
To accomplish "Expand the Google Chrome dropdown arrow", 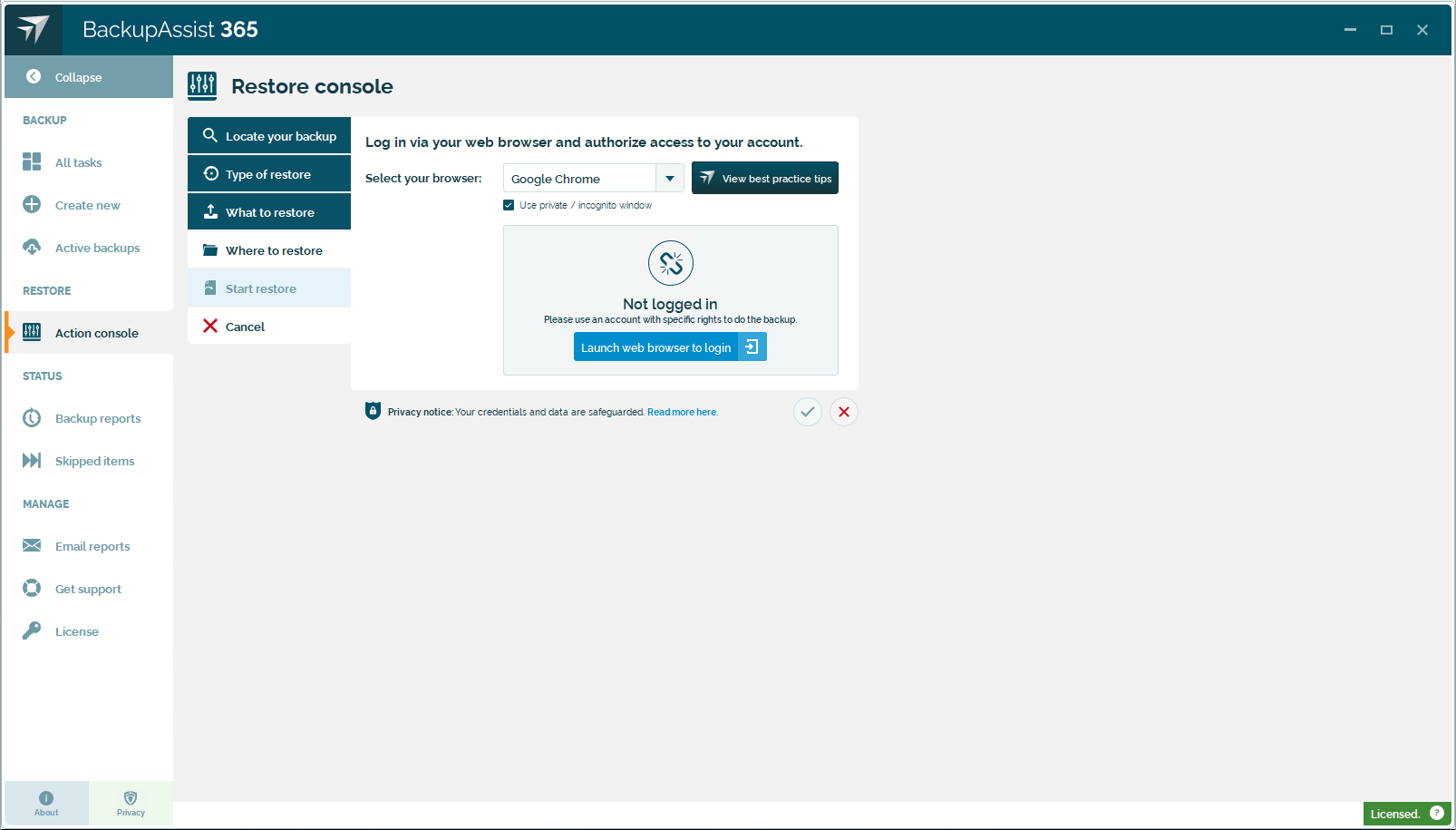I will click(670, 179).
